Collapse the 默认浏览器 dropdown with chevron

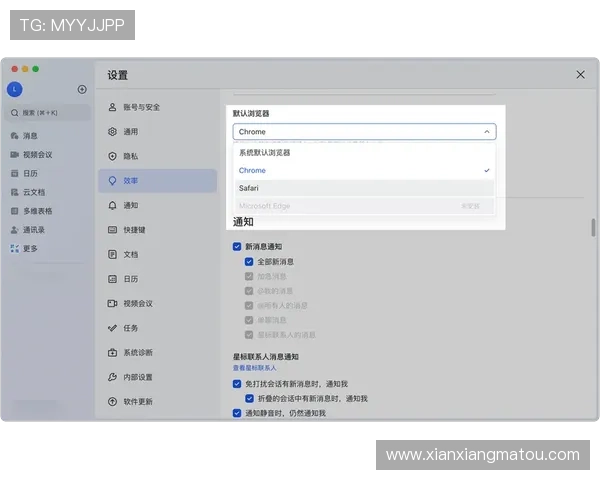(486, 132)
